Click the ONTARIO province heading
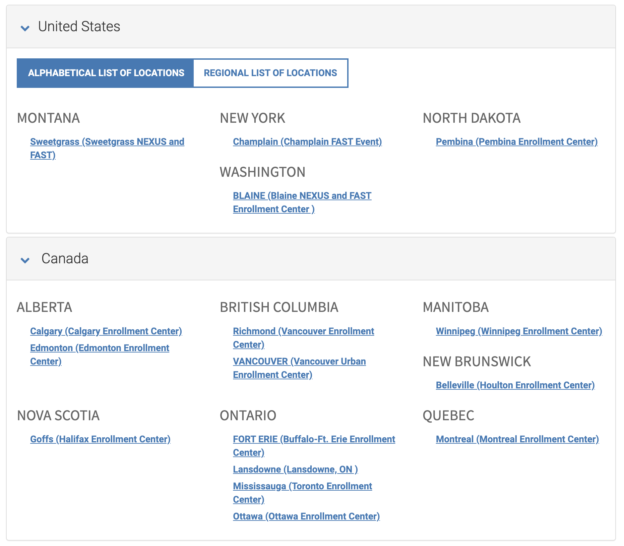Screen dimensions: 624x546 [x=248, y=415]
